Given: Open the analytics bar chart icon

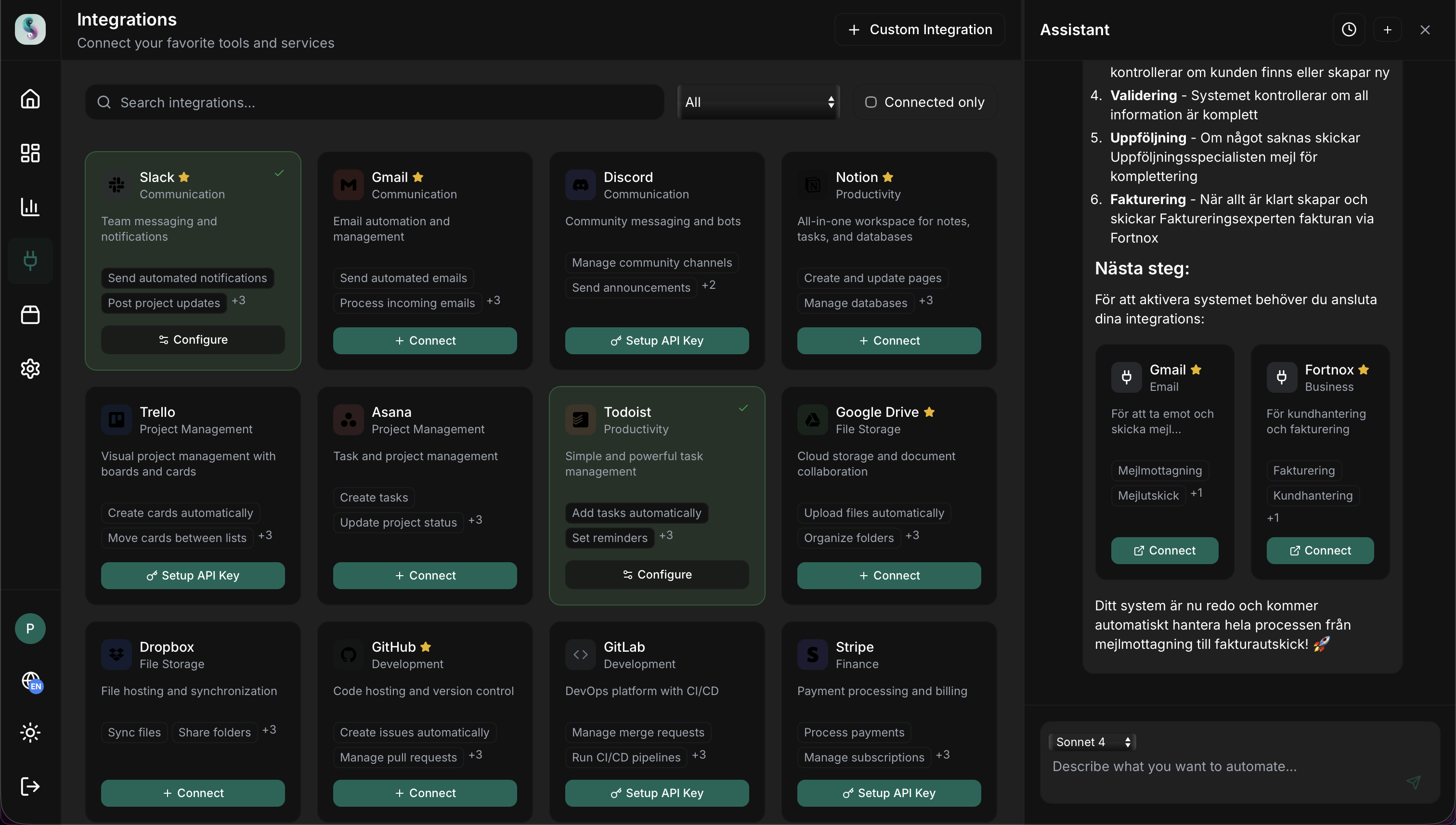Looking at the screenshot, I should pyautogui.click(x=30, y=207).
